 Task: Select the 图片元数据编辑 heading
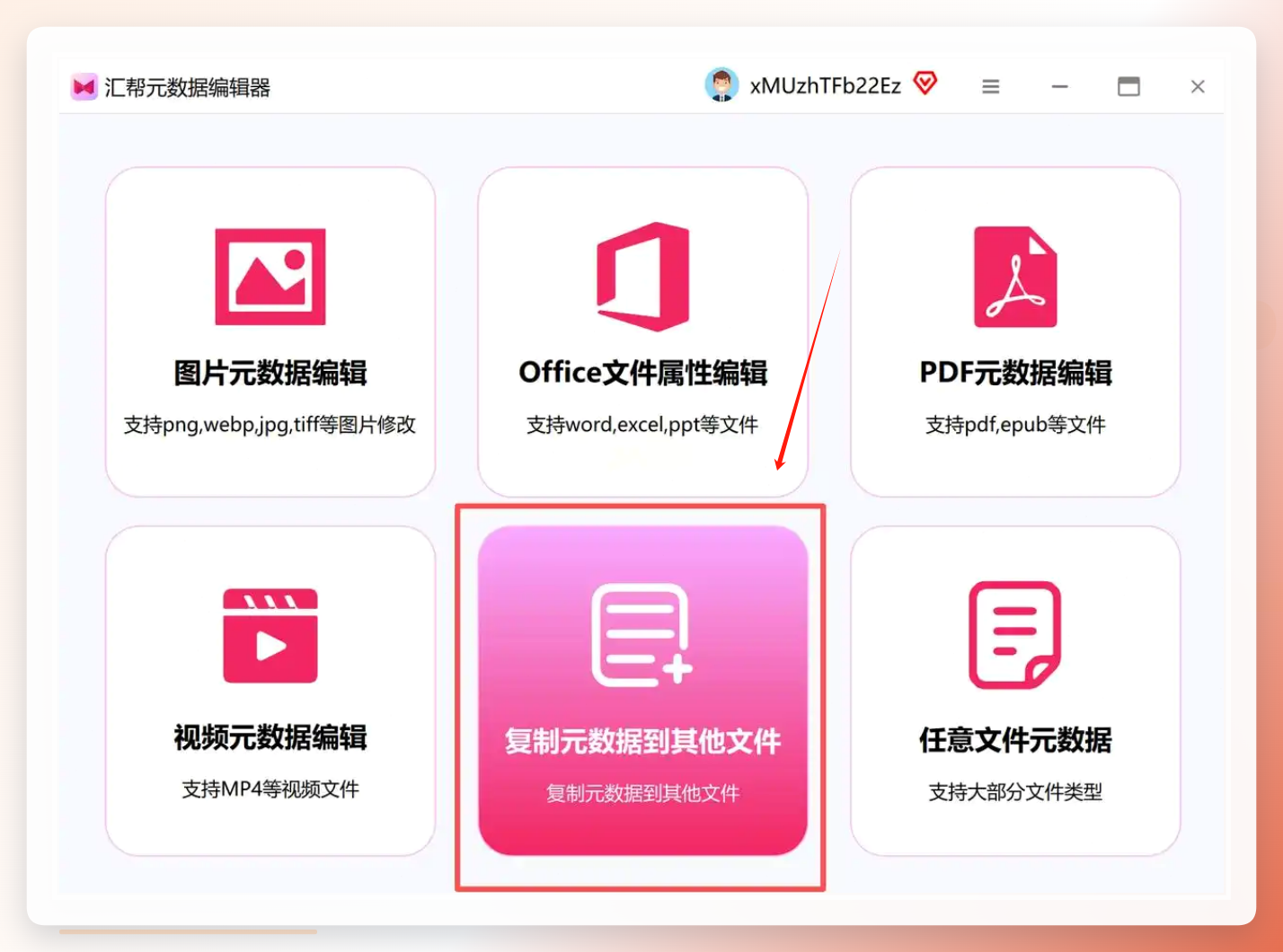click(x=270, y=373)
